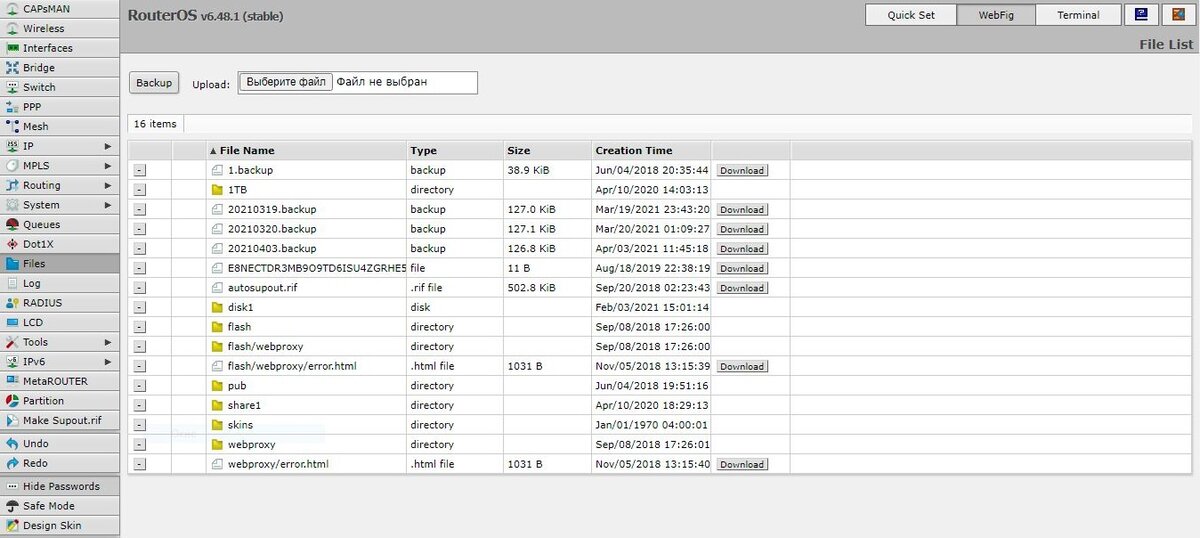This screenshot has height=538, width=1200.
Task: Open the Partition page
Action: coord(60,401)
